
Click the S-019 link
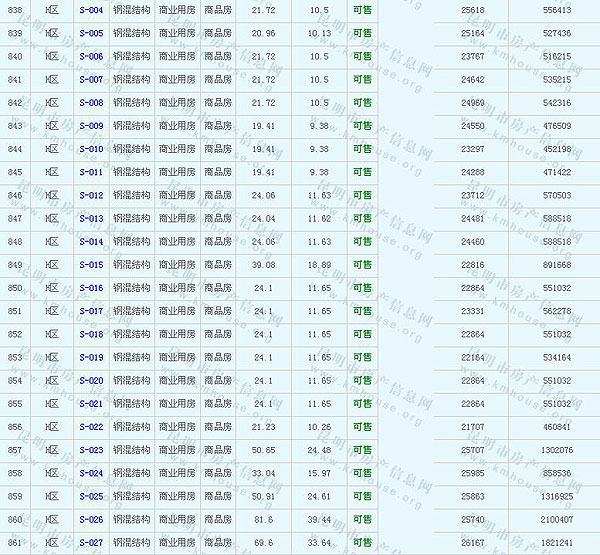tap(91, 358)
